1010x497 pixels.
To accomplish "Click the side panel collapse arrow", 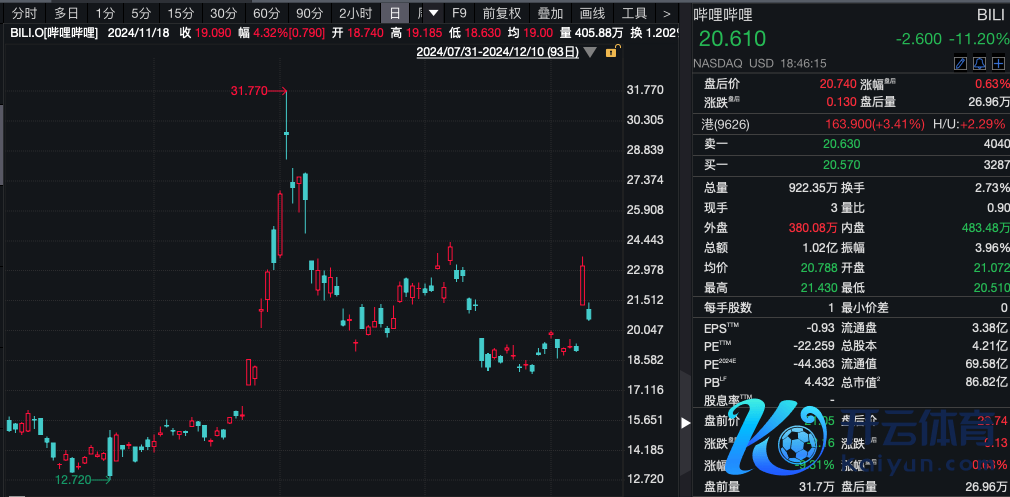I will coord(685,423).
